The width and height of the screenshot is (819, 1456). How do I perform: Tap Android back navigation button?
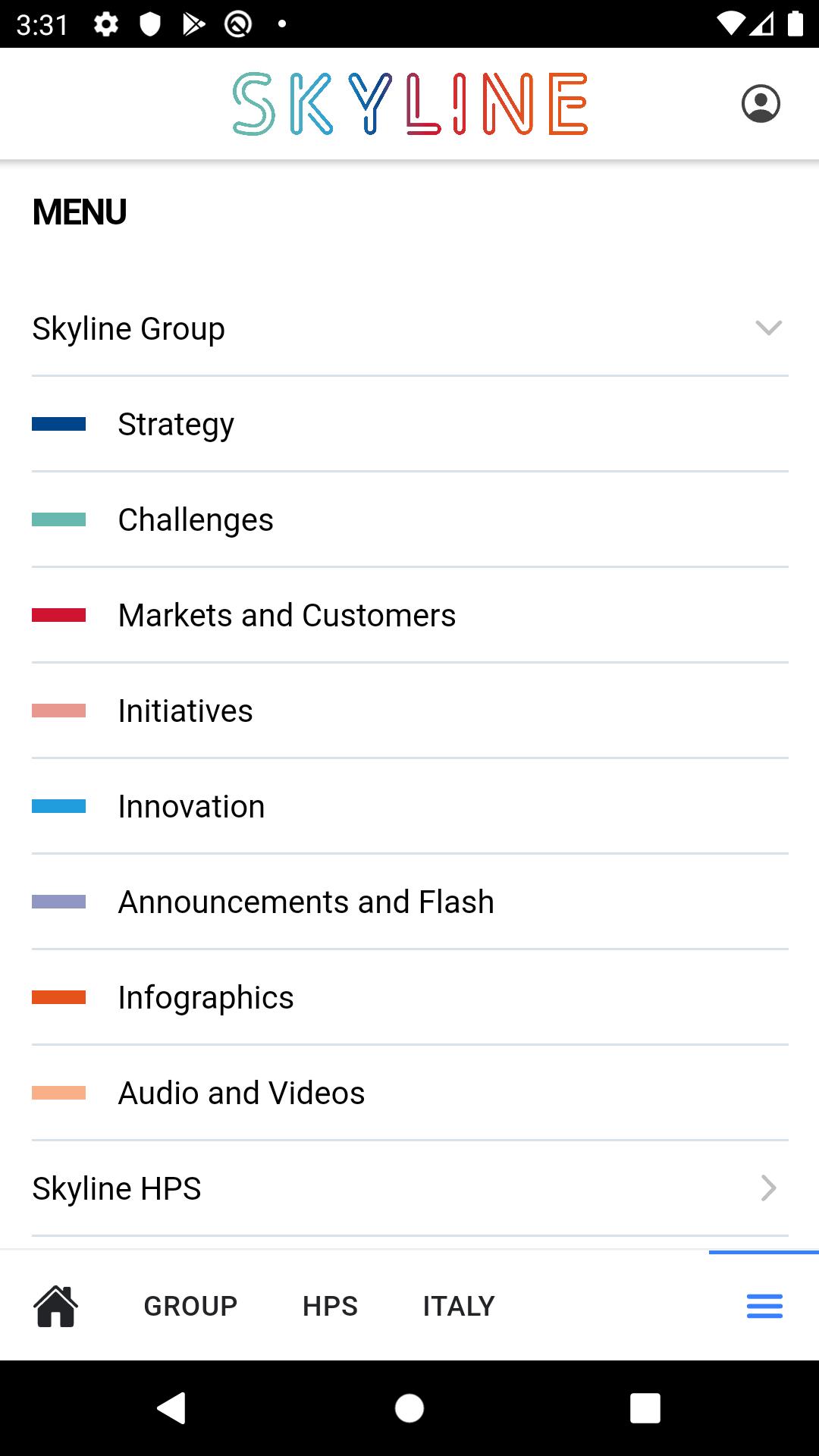point(171,1408)
